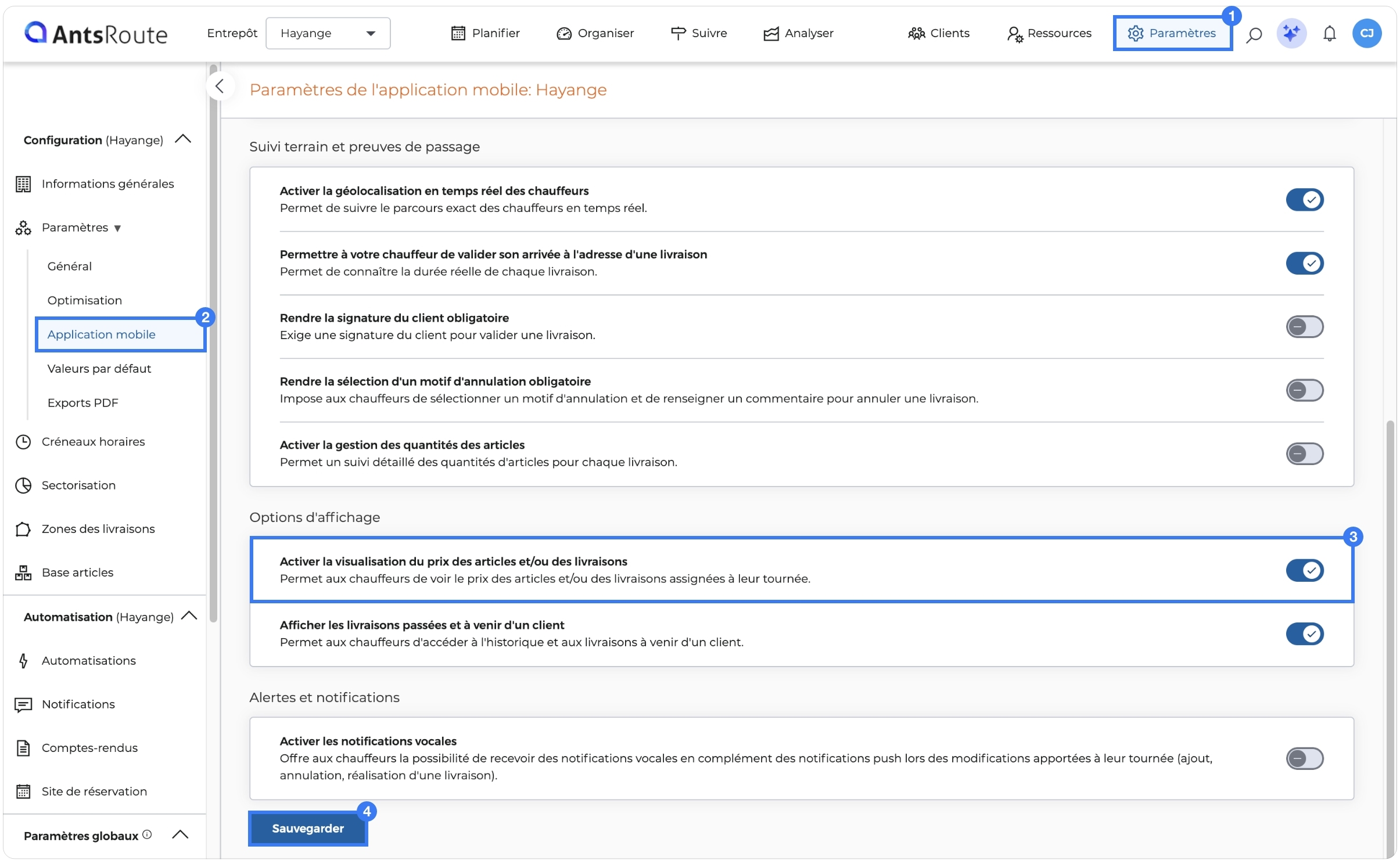
Task: Disable real-time driver geolocation toggle
Action: (x=1304, y=200)
